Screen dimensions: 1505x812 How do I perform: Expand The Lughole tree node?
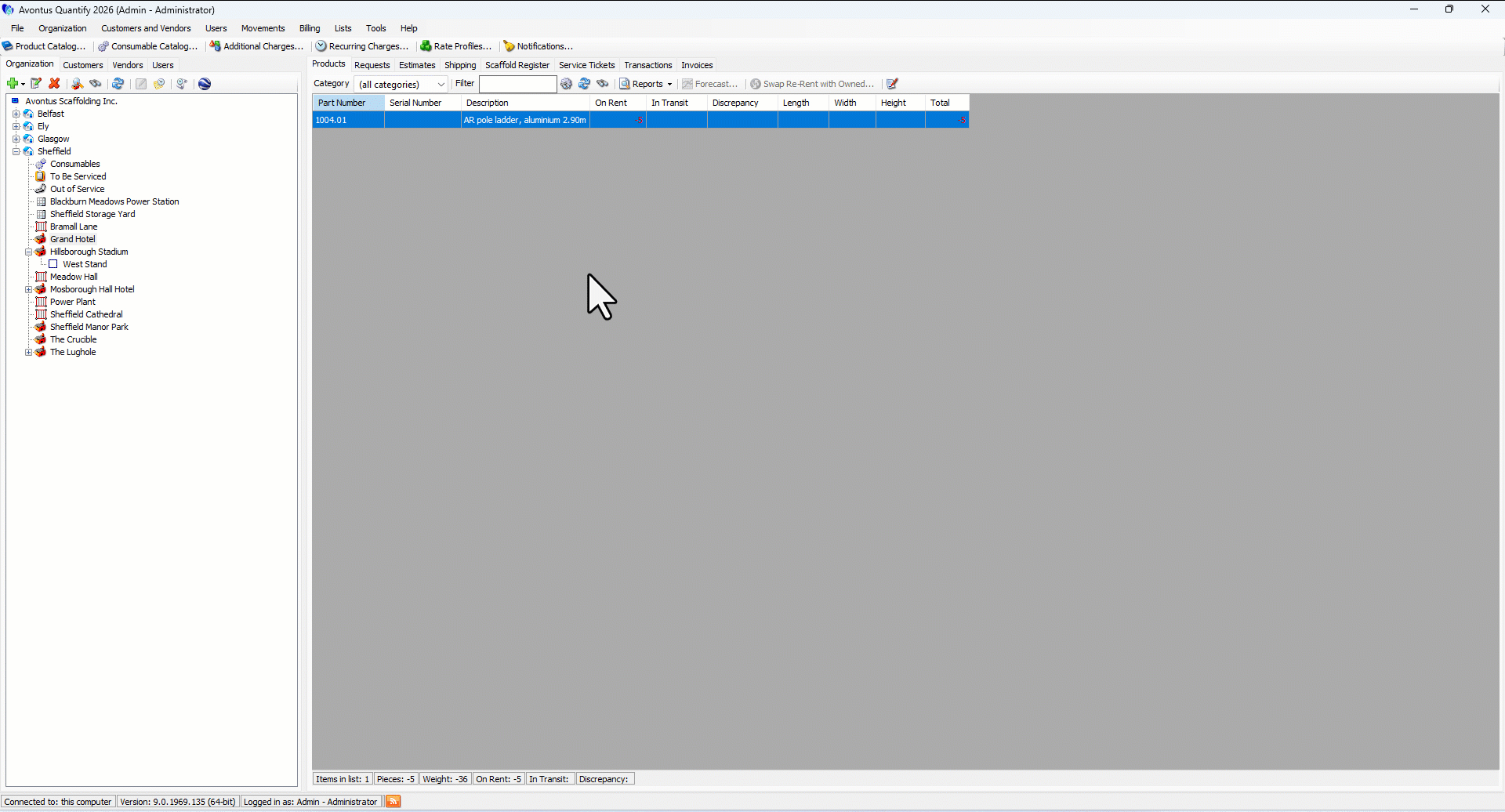tap(28, 352)
